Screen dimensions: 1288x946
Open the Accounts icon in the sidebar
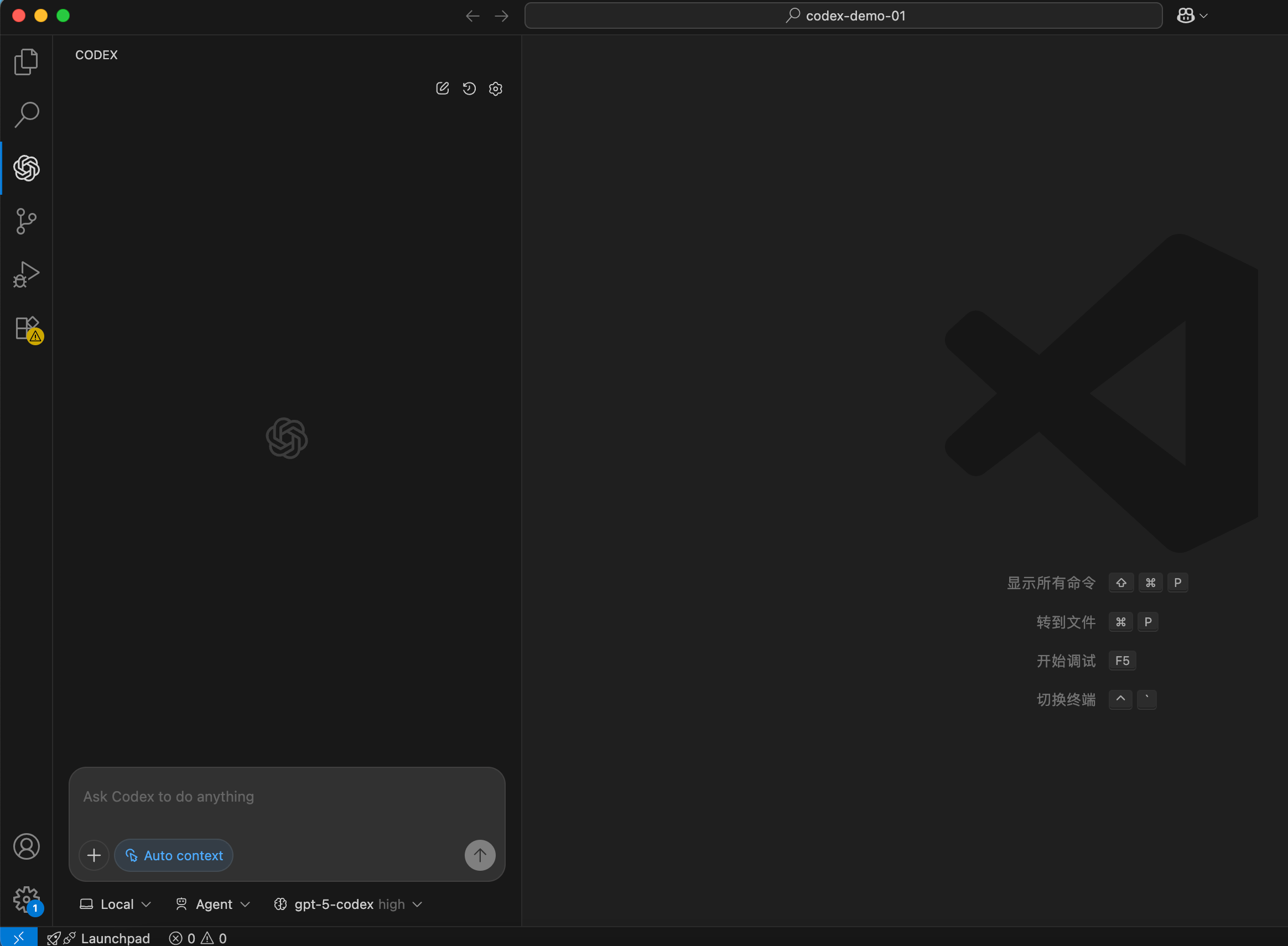26,846
